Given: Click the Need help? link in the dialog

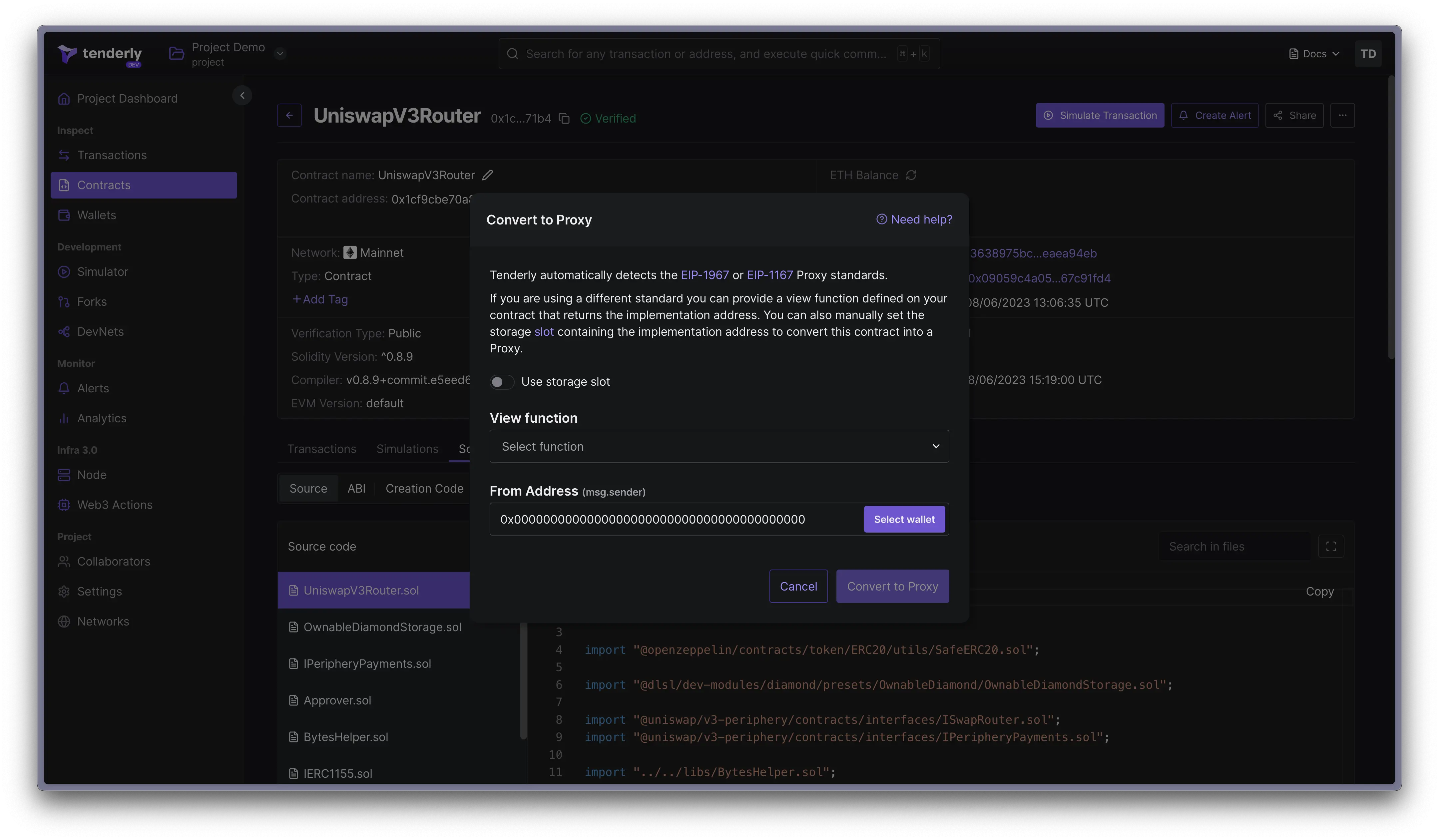Looking at the screenshot, I should coord(914,220).
